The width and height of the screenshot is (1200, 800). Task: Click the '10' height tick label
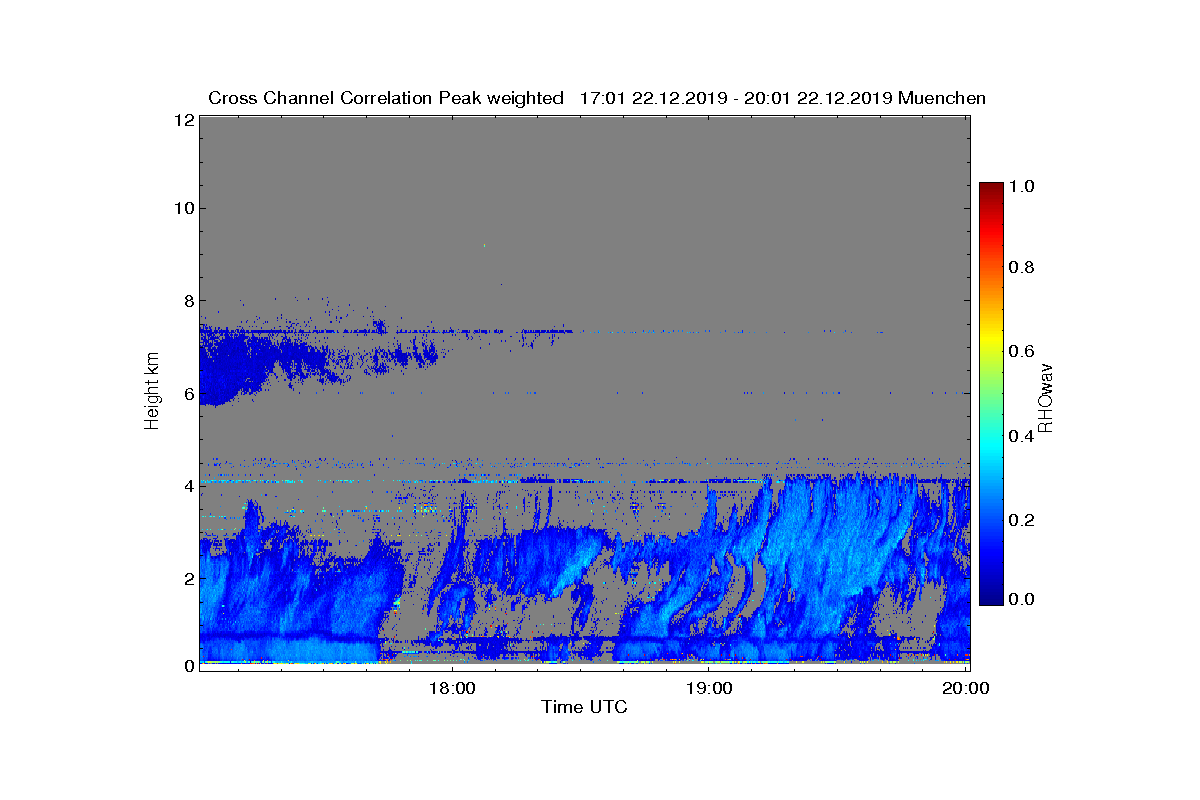click(183, 208)
